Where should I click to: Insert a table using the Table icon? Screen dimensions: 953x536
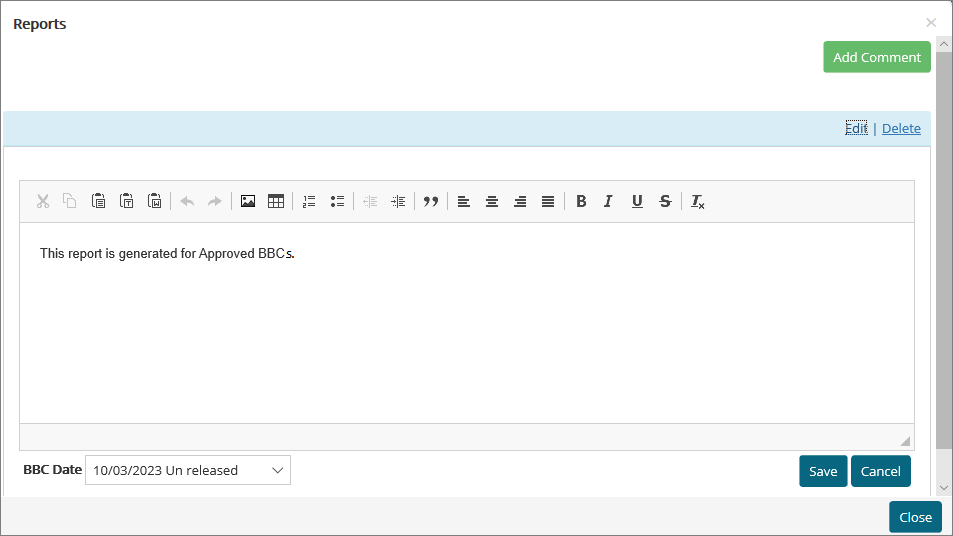[276, 201]
